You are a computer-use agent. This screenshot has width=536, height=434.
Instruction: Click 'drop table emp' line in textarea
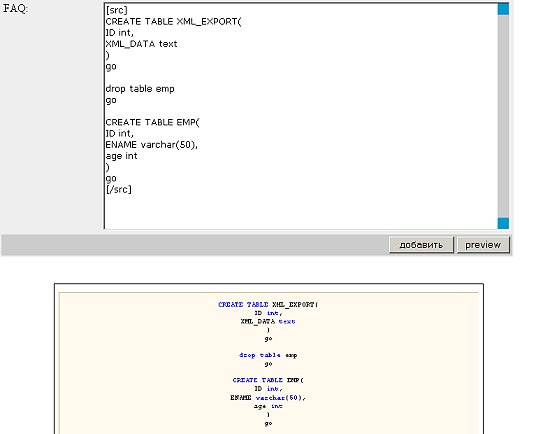[140, 89]
